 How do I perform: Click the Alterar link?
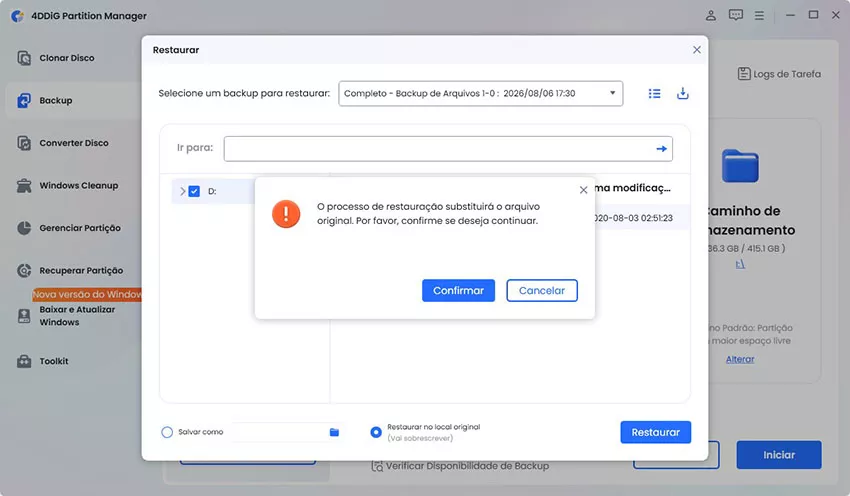point(740,359)
